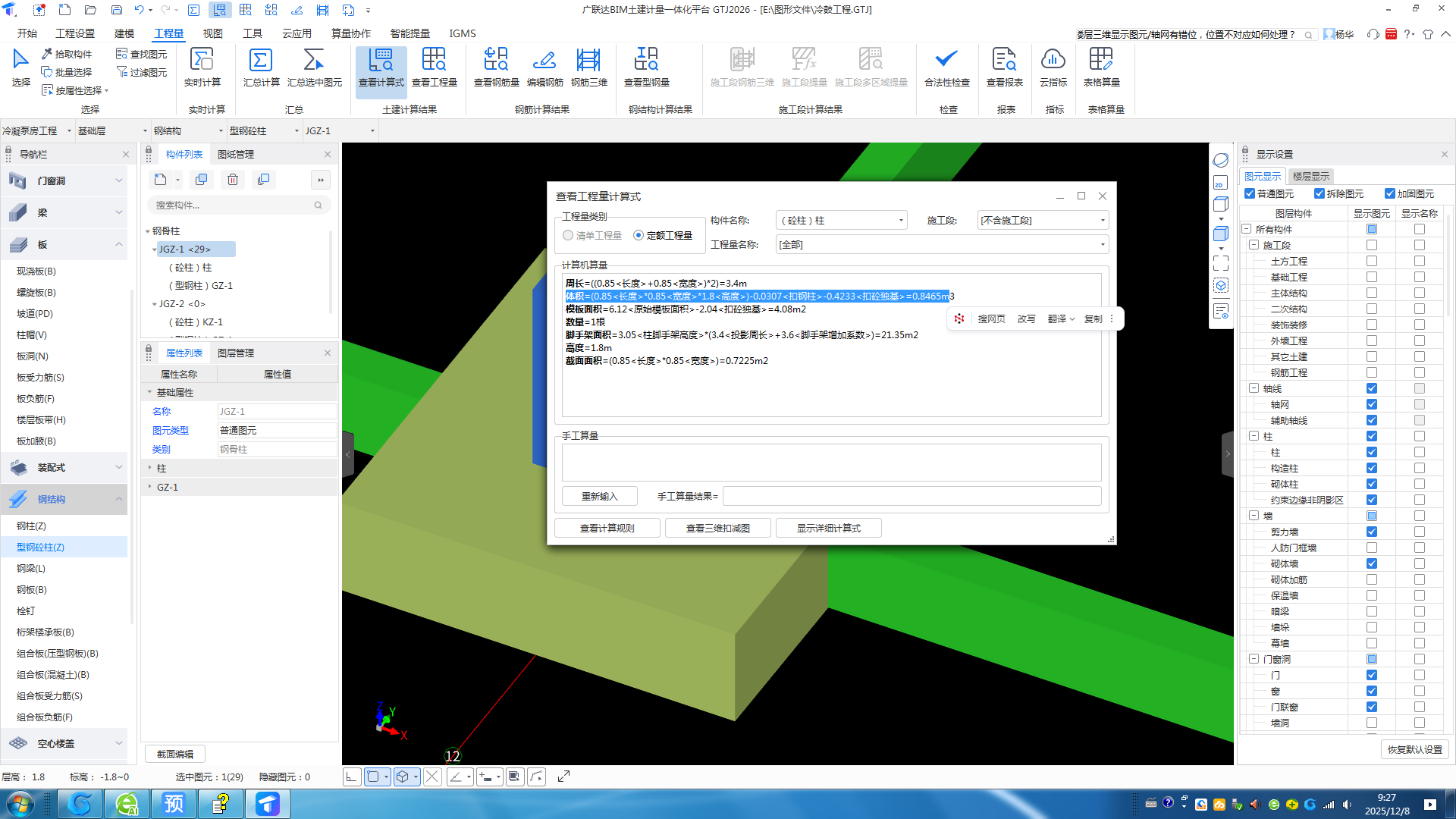Uncheck the 拆除图元 checkbox

point(1319,194)
